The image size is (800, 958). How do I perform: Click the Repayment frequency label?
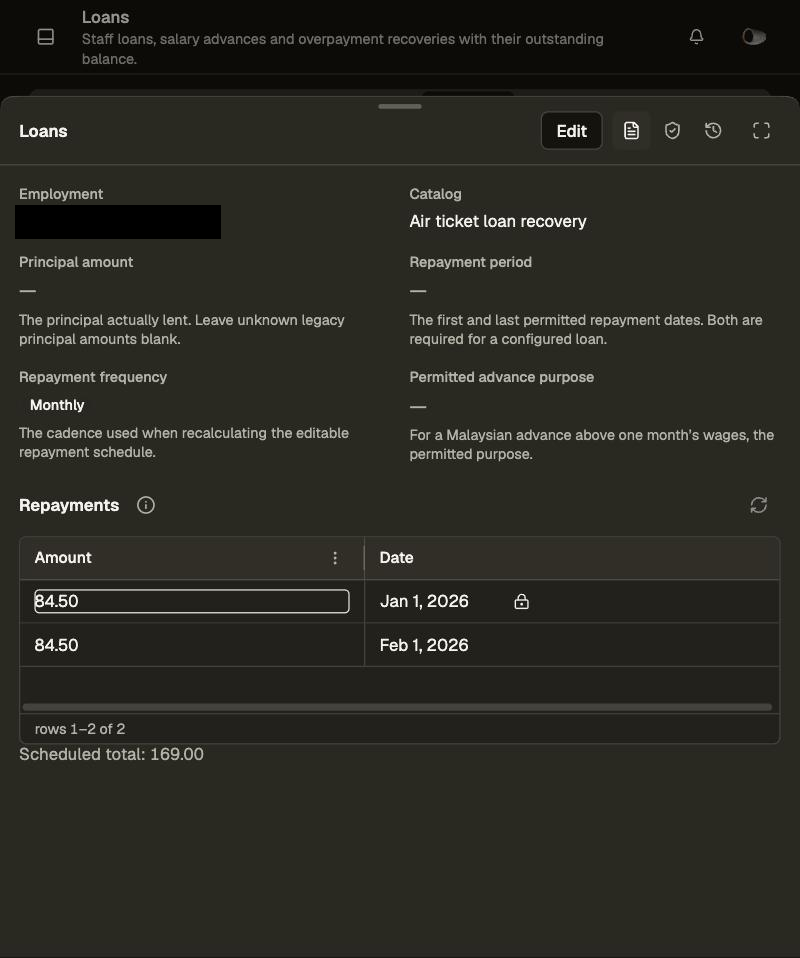pyautogui.click(x=93, y=377)
